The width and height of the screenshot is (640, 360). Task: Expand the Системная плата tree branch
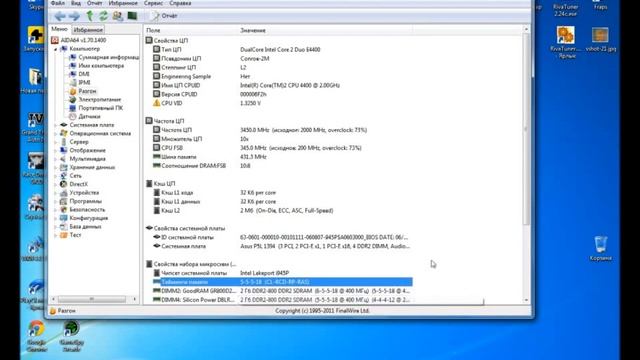tap(56, 125)
